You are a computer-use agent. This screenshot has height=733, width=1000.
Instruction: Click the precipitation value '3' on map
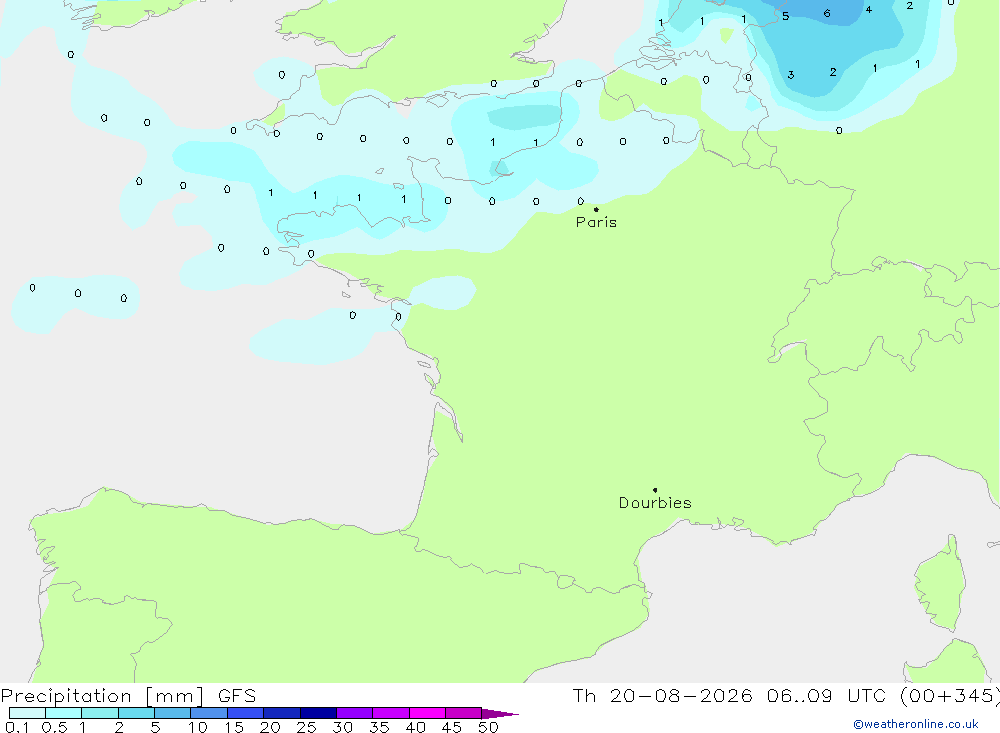click(791, 75)
